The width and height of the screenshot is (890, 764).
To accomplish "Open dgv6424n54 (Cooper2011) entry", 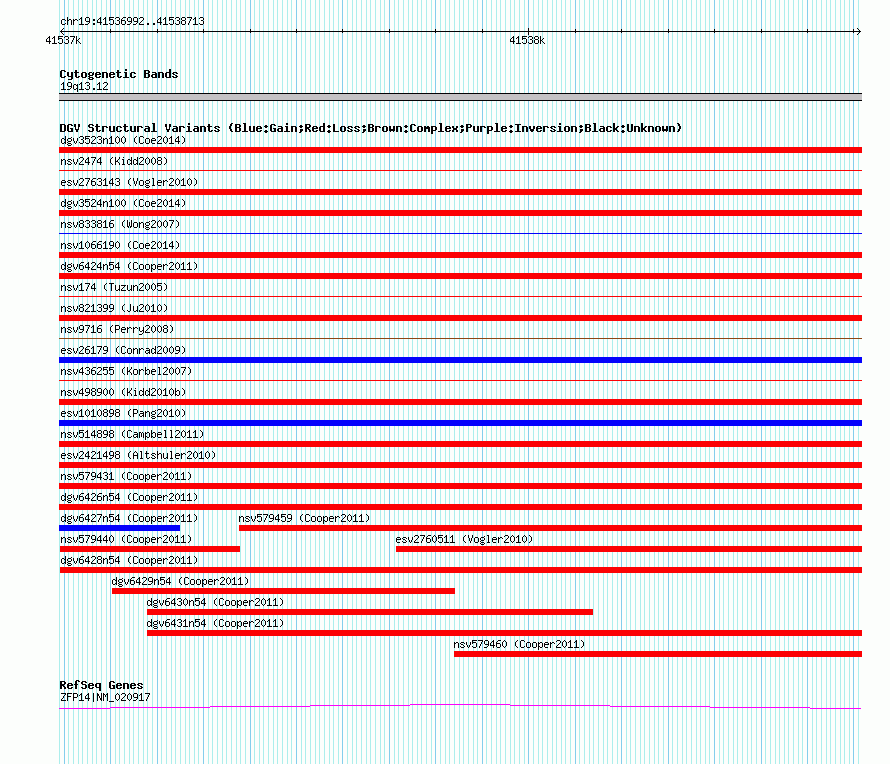I will point(129,266).
